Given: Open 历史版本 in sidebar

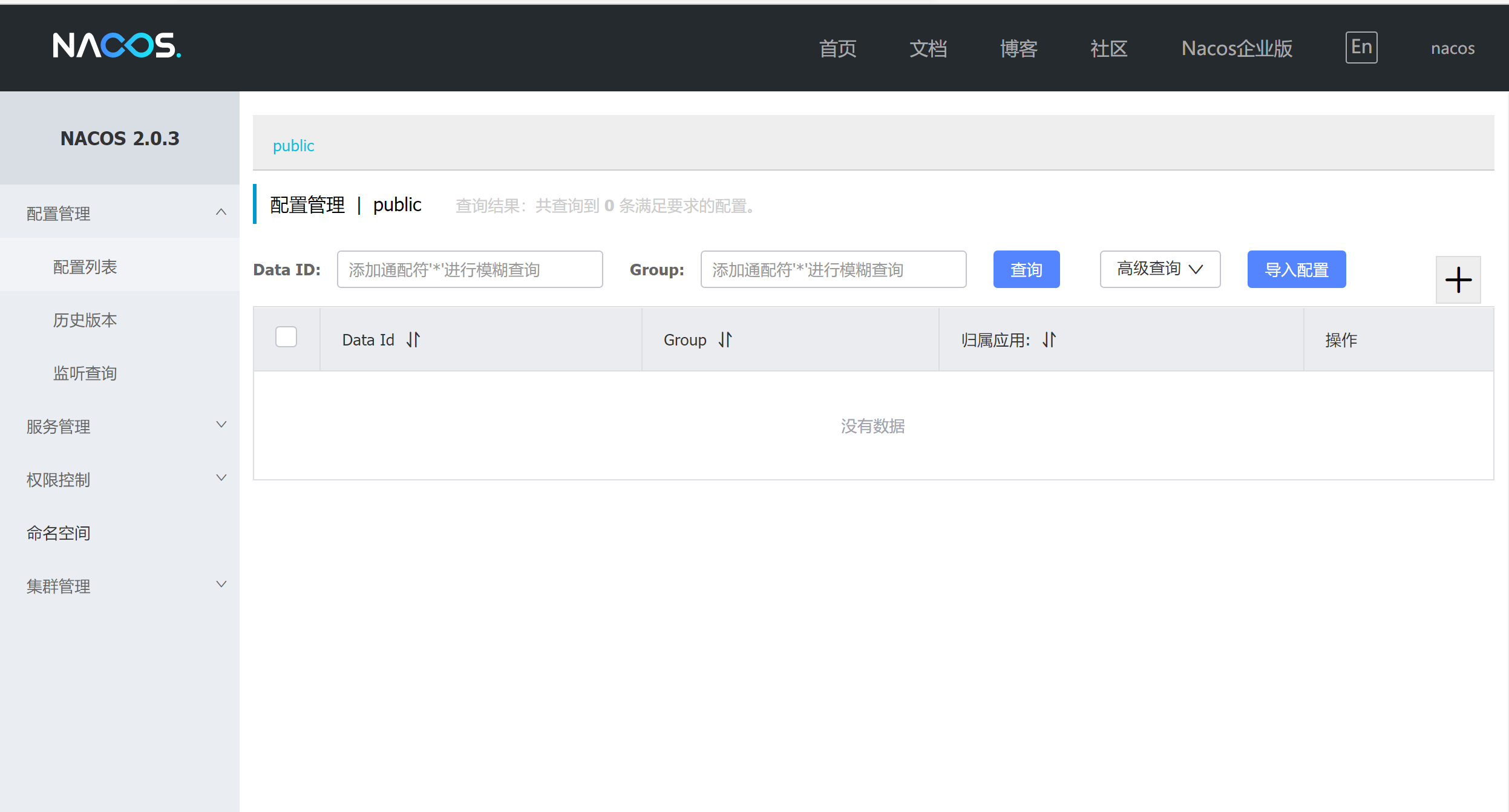Looking at the screenshot, I should pos(85,320).
